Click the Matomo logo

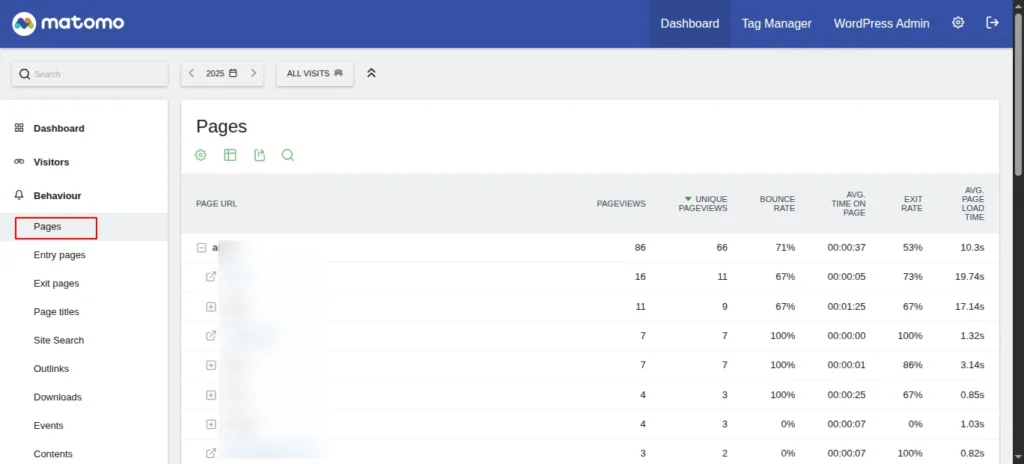pyautogui.click(x=68, y=23)
